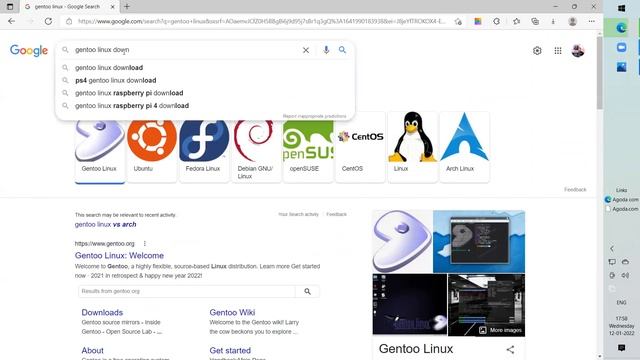Open Photos app from the taskbar
The image size is (640, 360).
[x=622, y=67]
